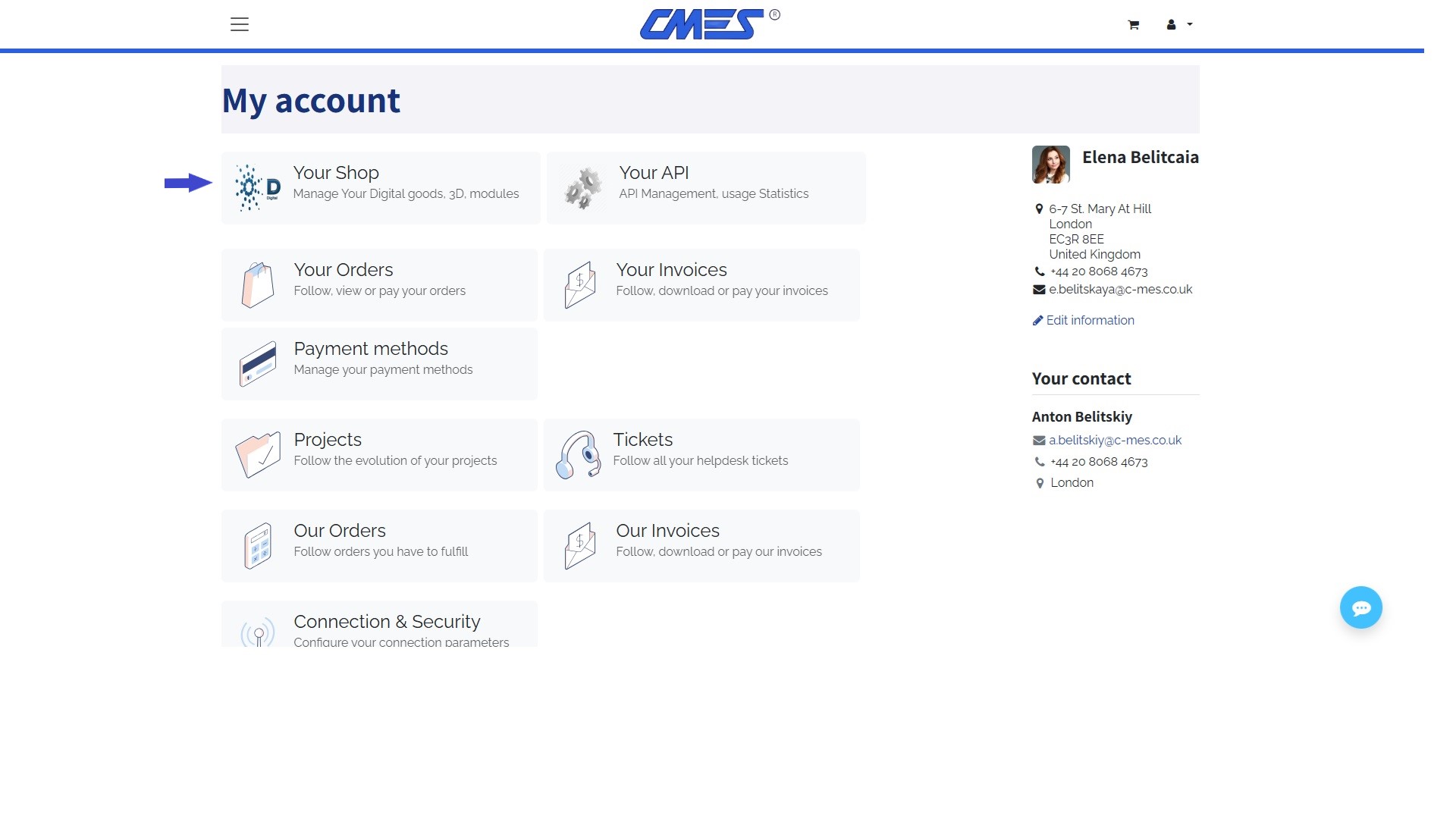Open the a.belitskiy@c-mes.co.uk email link
This screenshot has height=819, width=1456.
(x=1115, y=440)
